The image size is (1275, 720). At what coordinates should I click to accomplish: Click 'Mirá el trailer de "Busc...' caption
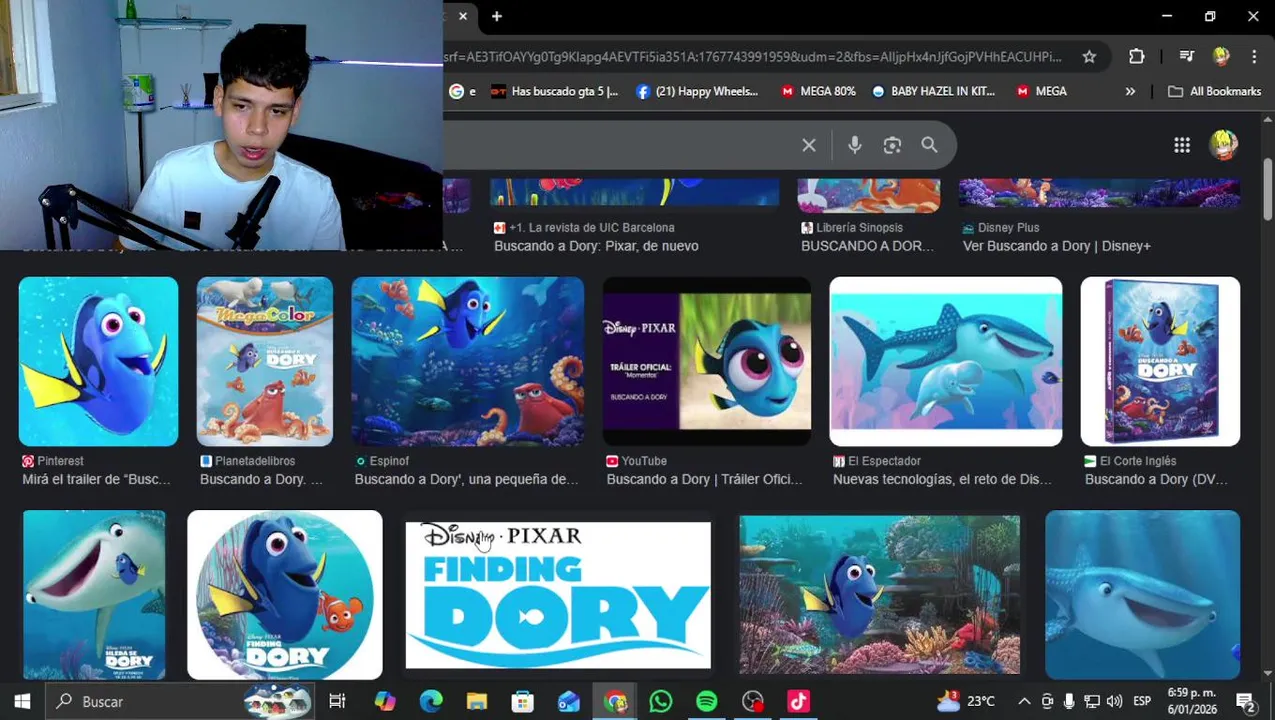coord(96,480)
